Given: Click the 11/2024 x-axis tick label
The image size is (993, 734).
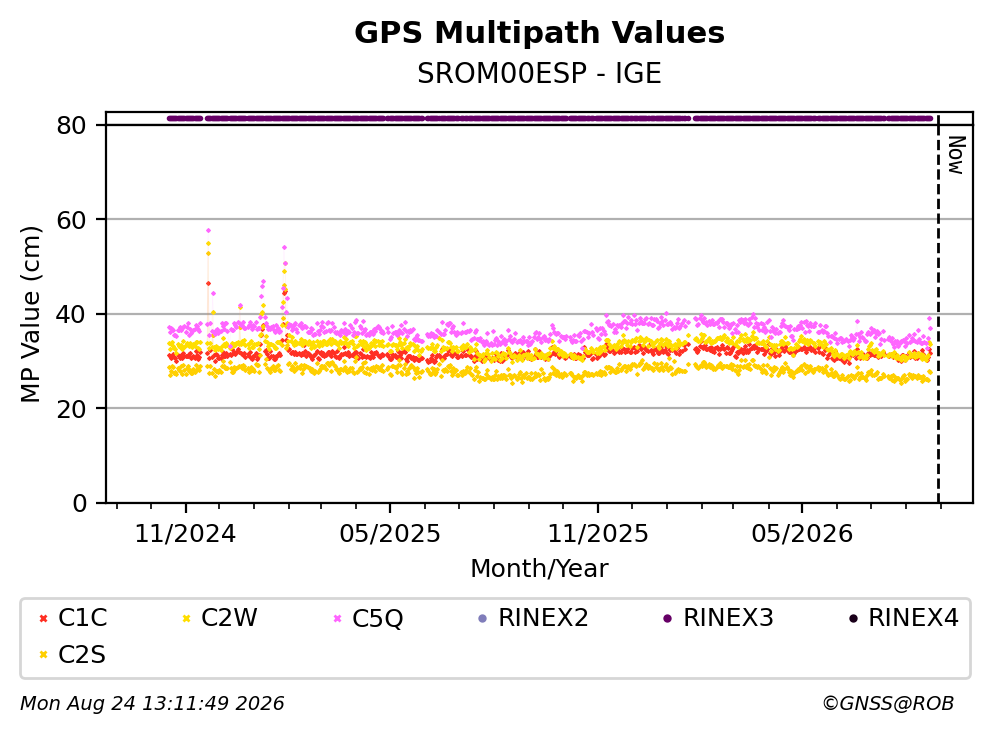Looking at the screenshot, I should point(186,534).
